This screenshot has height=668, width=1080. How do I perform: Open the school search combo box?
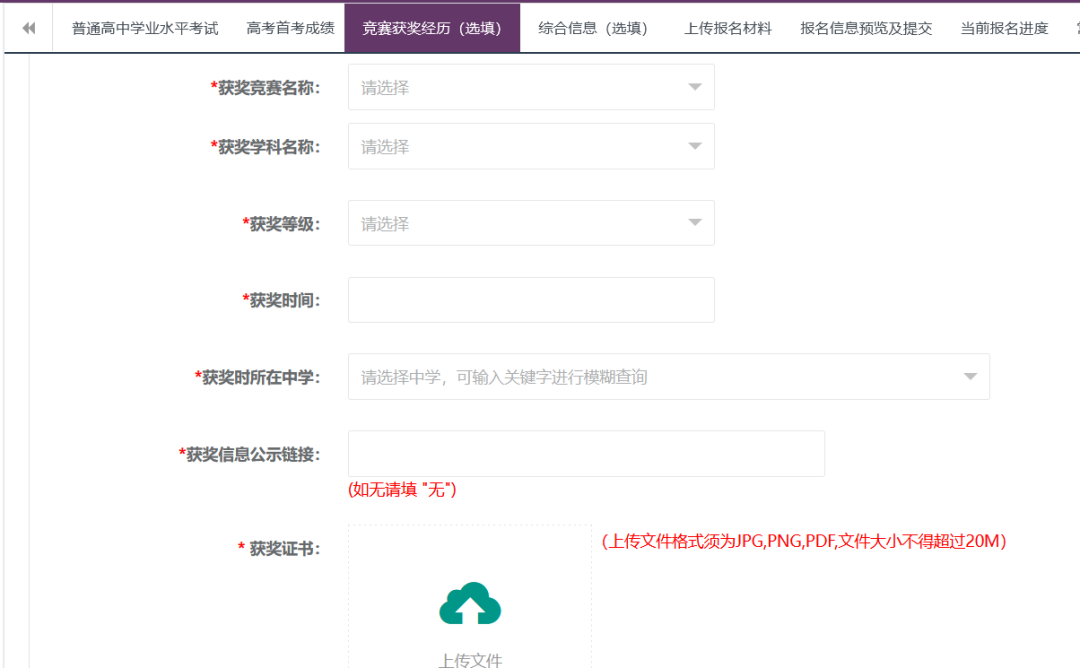[x=600, y=376]
